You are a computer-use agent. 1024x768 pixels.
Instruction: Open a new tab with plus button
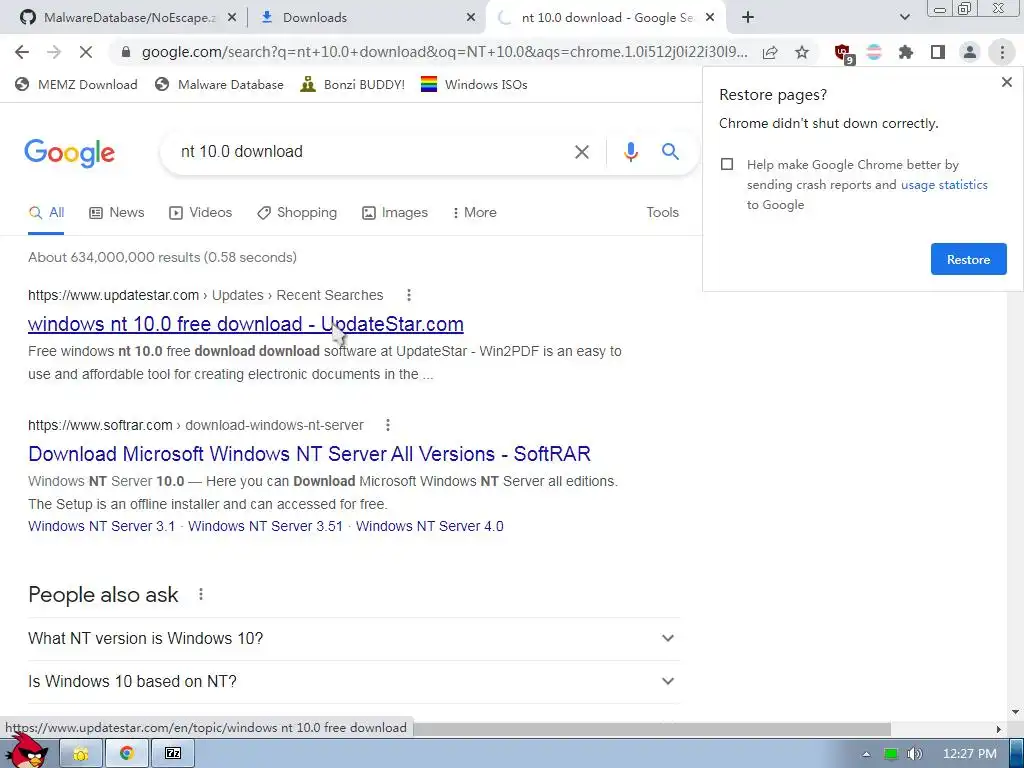pos(748,18)
